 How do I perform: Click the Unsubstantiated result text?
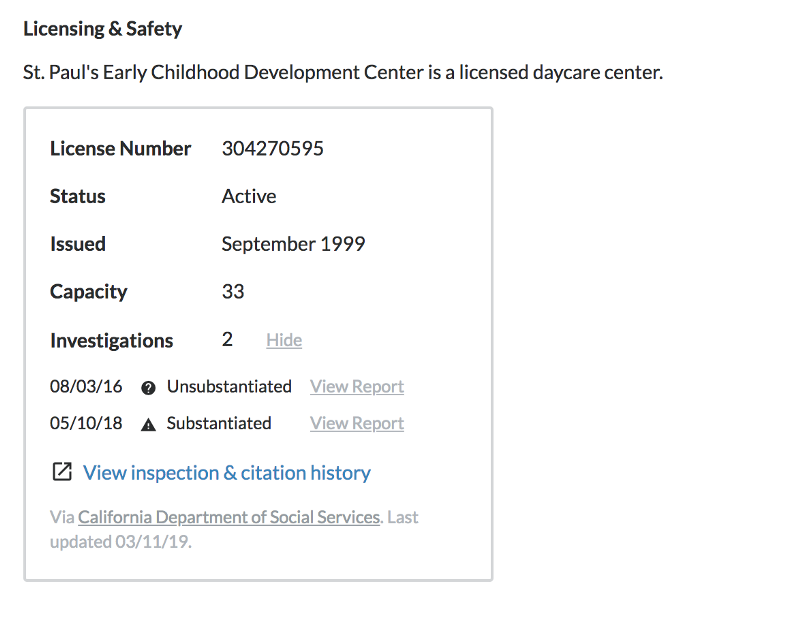click(229, 387)
